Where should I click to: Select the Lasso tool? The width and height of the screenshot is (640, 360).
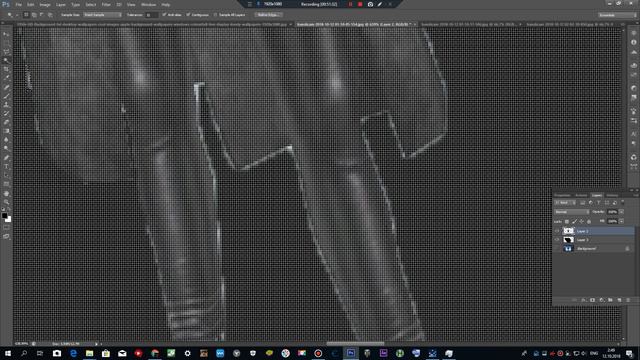tap(6, 52)
